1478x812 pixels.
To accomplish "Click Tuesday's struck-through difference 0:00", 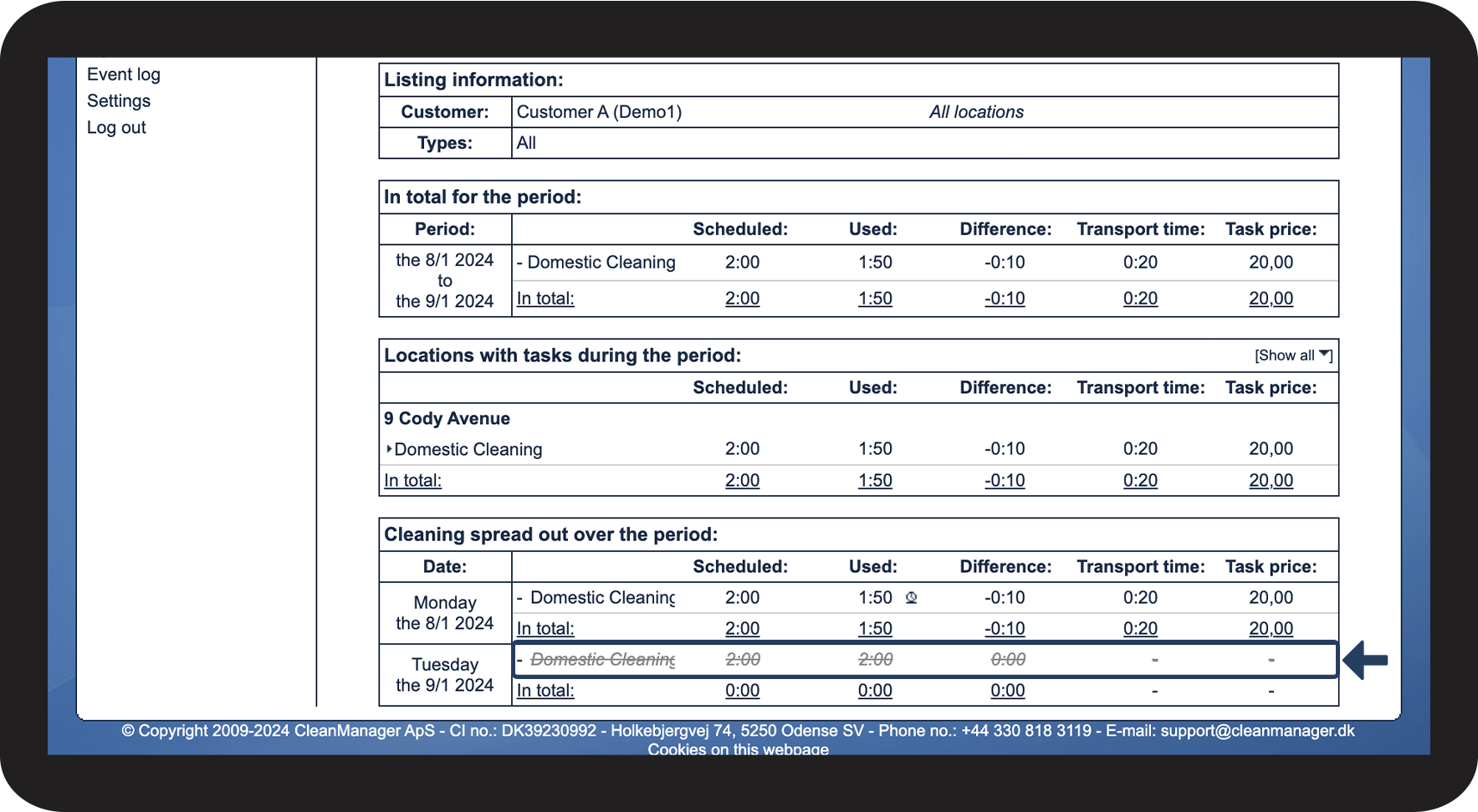I will pyautogui.click(x=1008, y=660).
